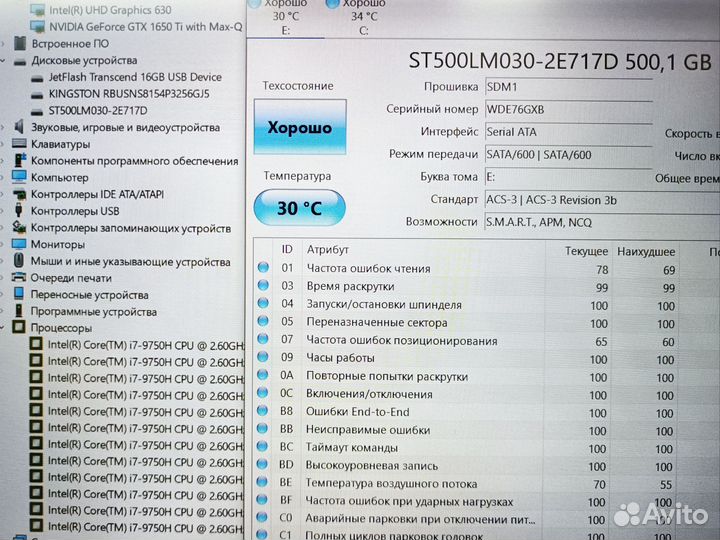Switch to the C: disk tab at 34 °C

364,17
